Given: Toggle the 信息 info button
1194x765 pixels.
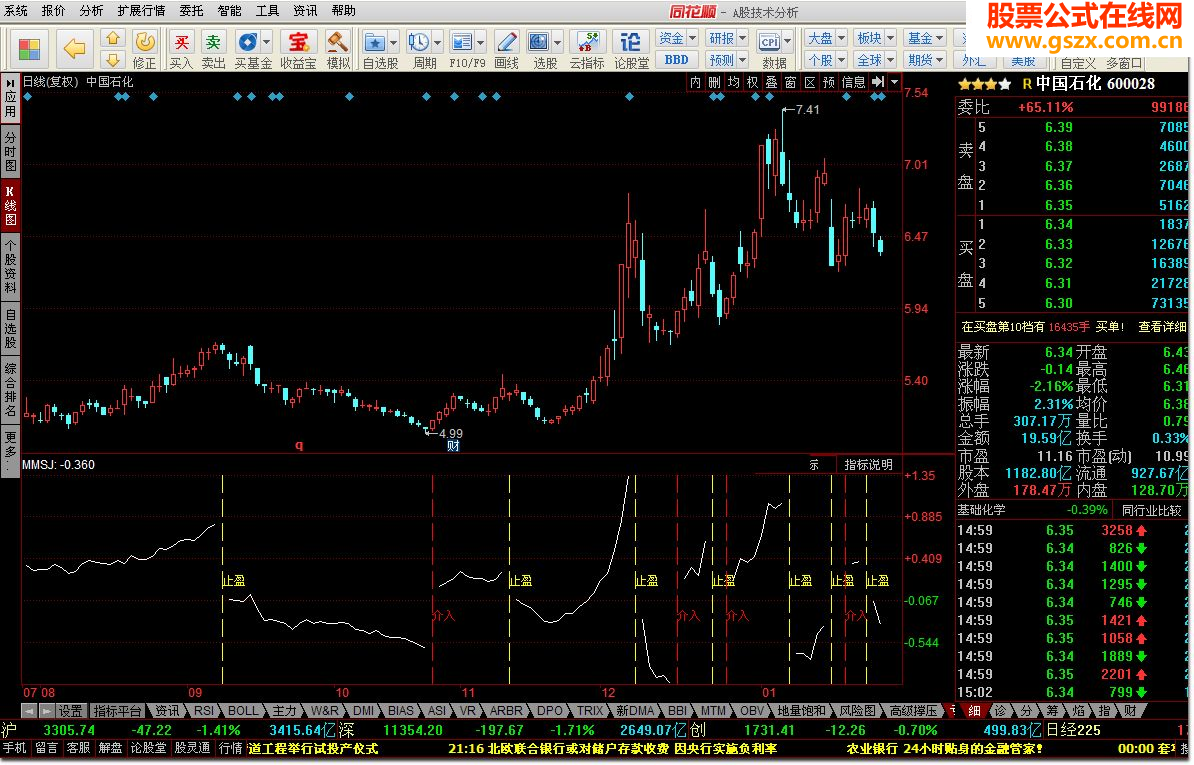Looking at the screenshot, I should click(x=853, y=82).
